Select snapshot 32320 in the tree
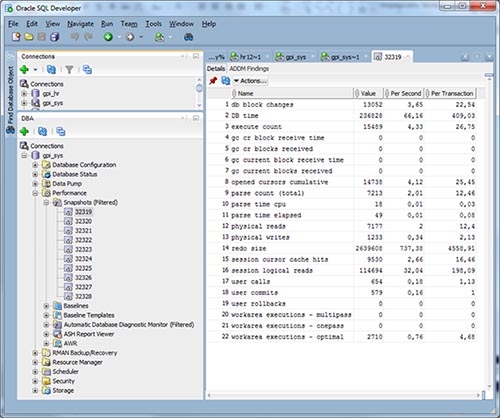Image resolution: width=500 pixels, height=418 pixels. click(83, 221)
